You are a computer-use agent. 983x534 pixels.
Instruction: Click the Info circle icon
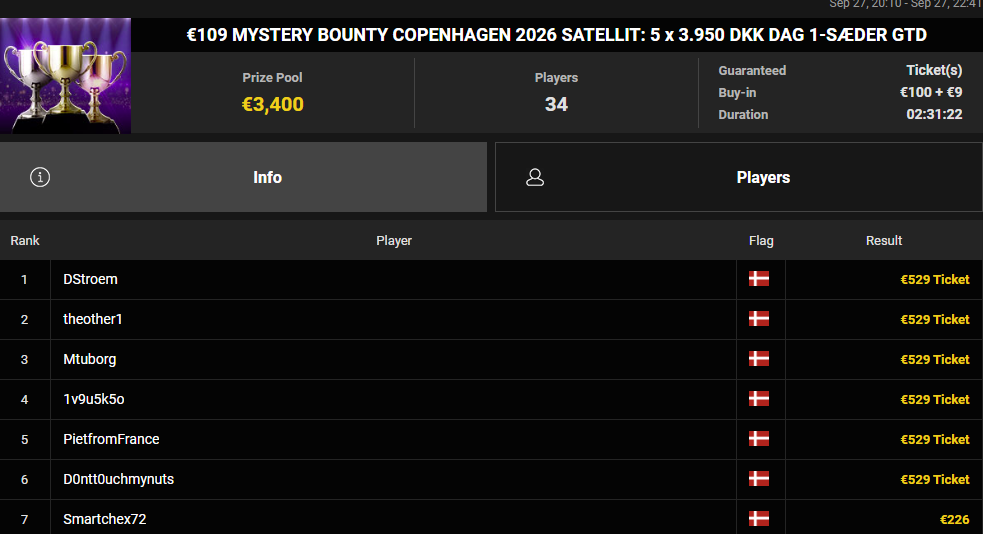pos(40,177)
